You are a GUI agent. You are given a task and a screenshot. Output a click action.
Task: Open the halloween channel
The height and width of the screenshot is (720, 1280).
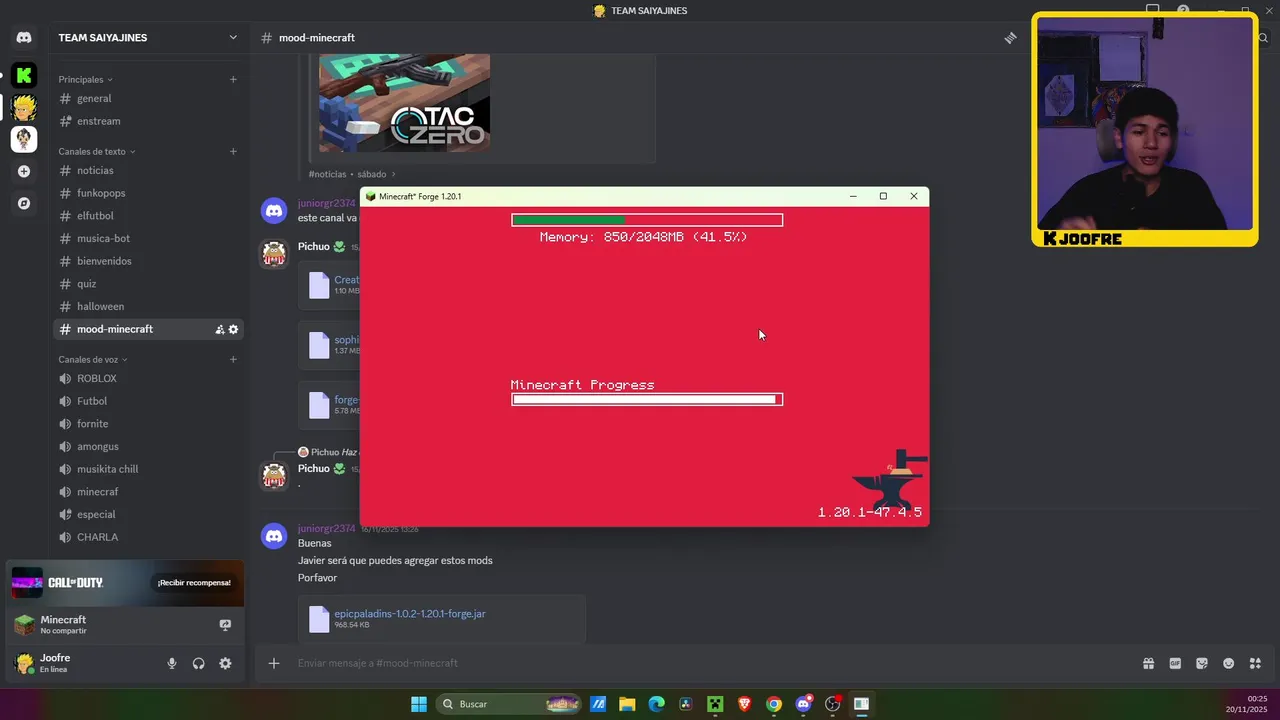(148, 306)
